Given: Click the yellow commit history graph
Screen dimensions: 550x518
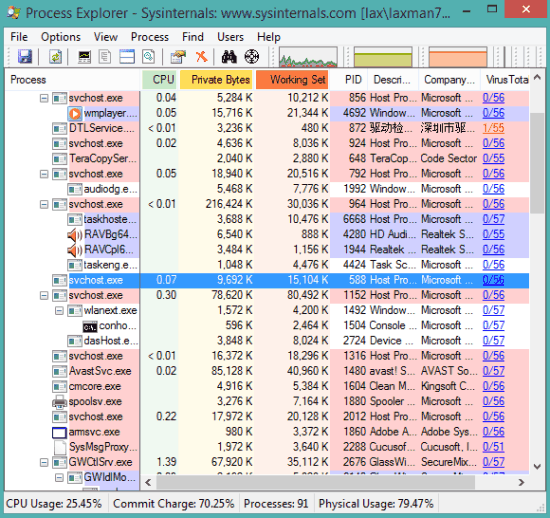Looking at the screenshot, I should [x=383, y=56].
